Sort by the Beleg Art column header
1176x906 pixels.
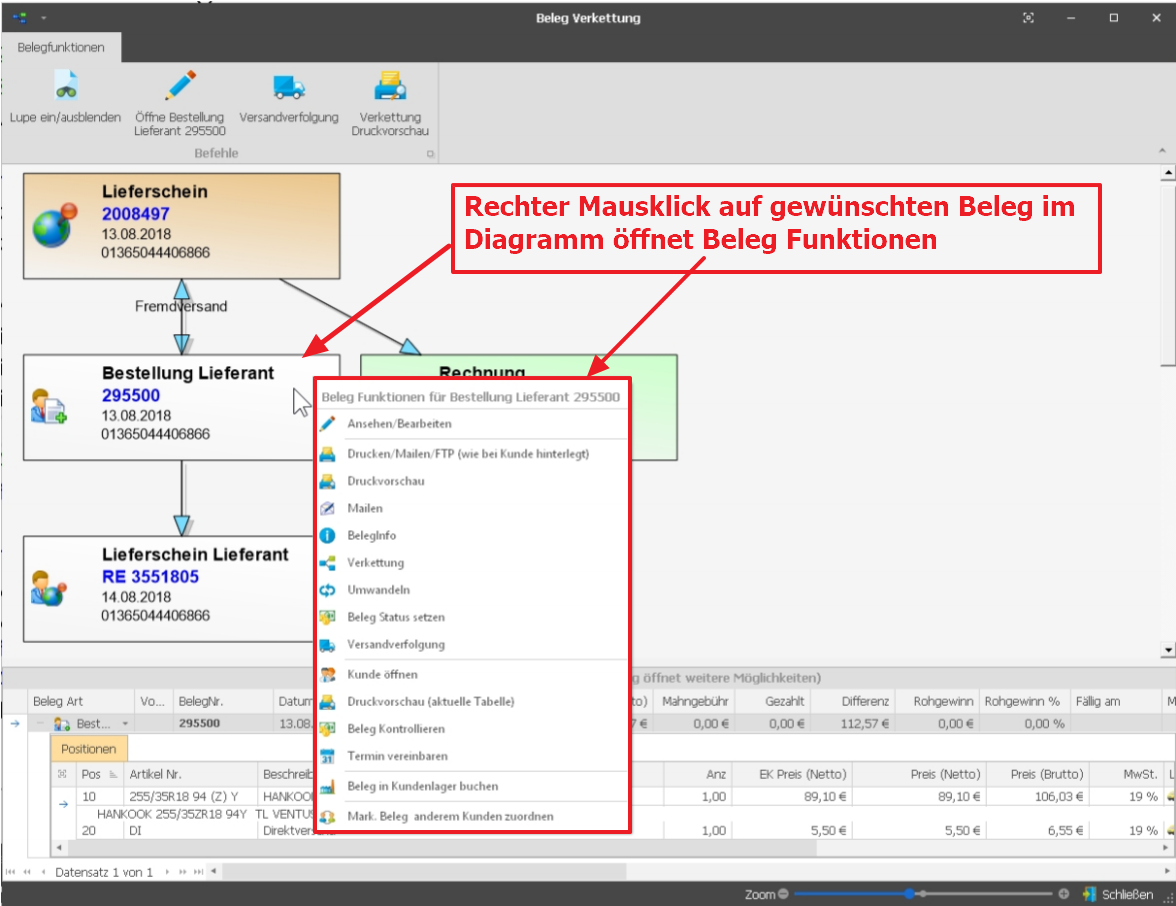point(81,701)
